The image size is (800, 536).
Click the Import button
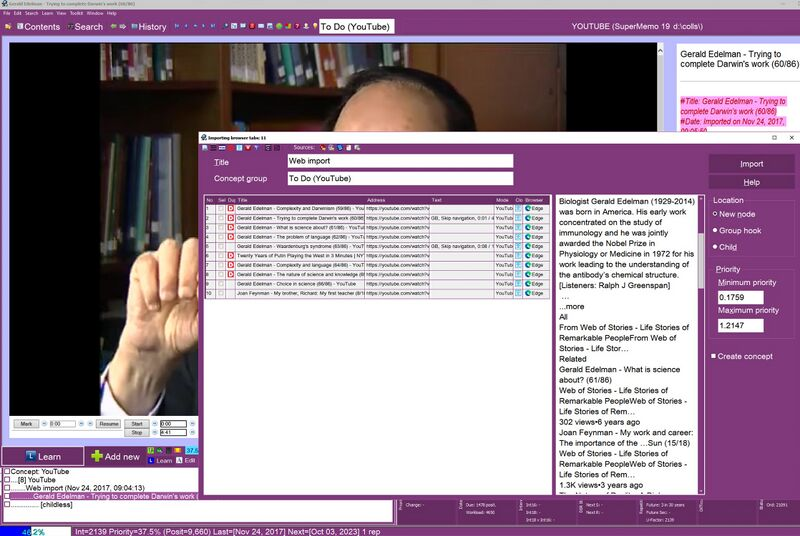(751, 164)
